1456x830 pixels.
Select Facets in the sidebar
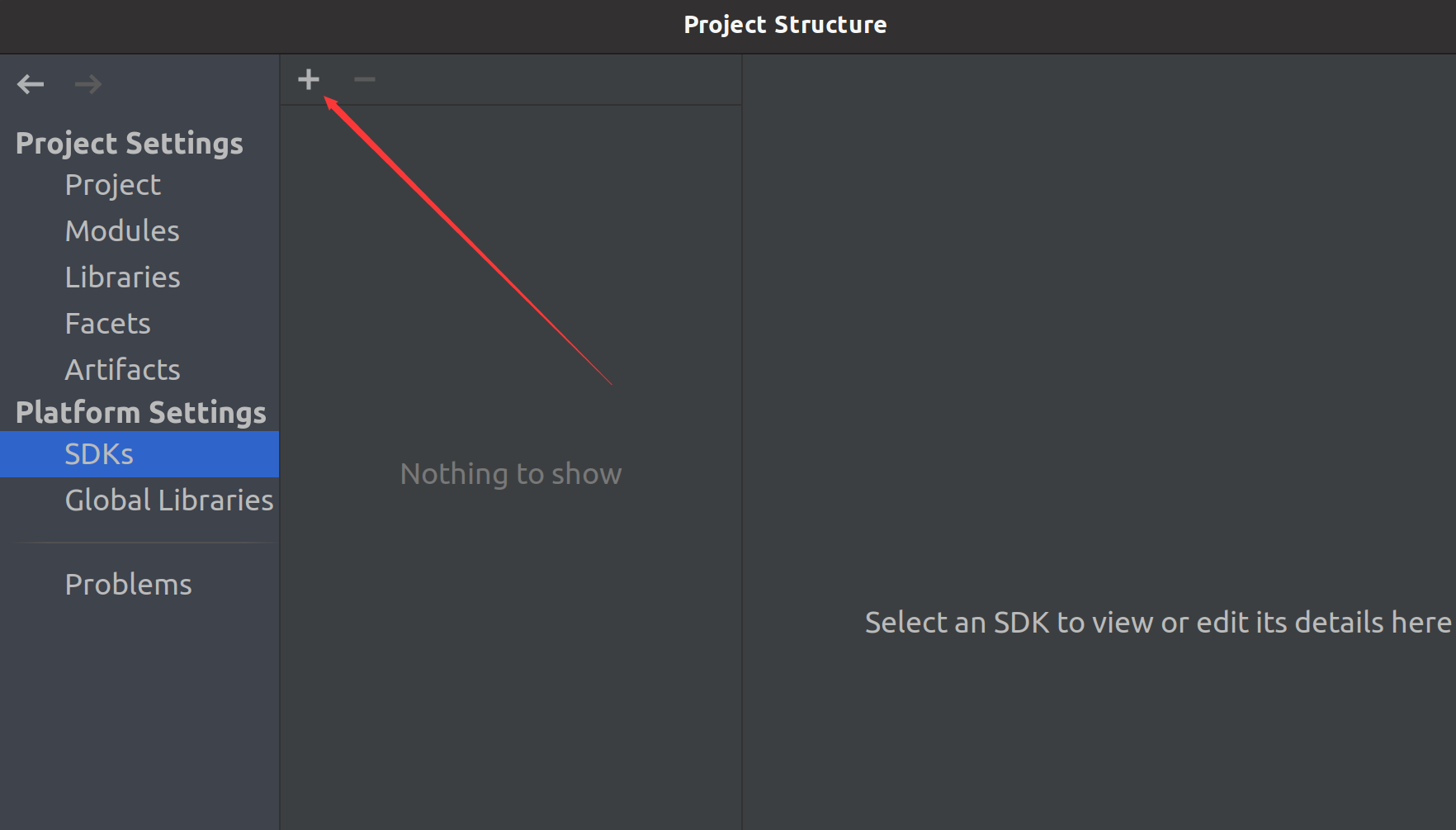(107, 324)
